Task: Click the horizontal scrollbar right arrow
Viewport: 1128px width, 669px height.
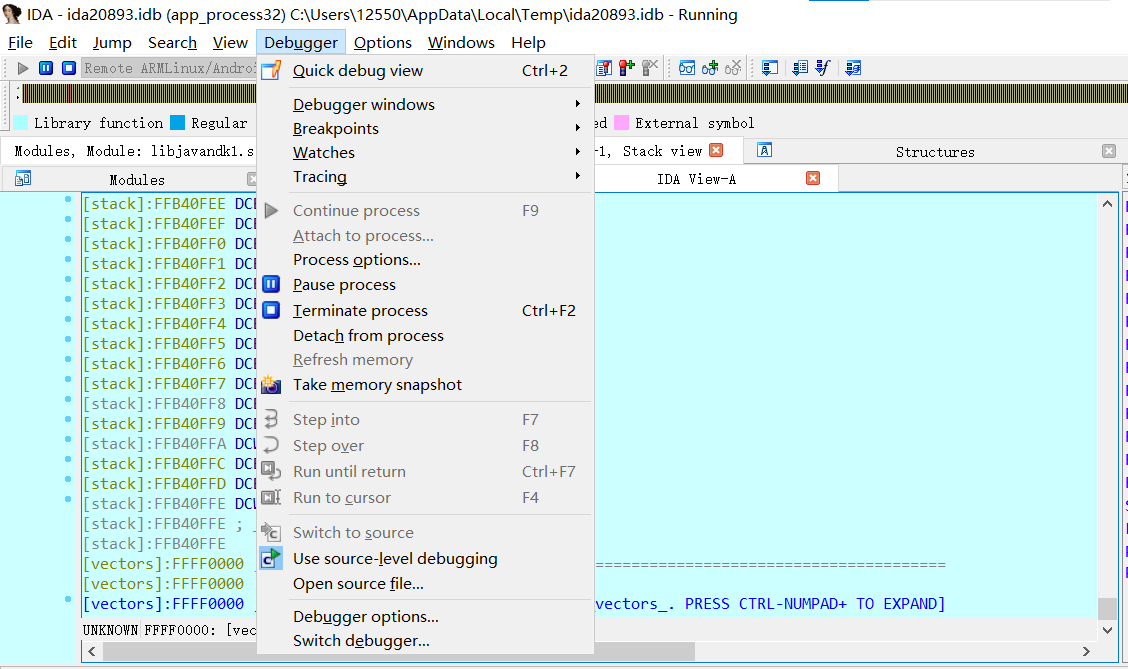Action: [x=1086, y=651]
